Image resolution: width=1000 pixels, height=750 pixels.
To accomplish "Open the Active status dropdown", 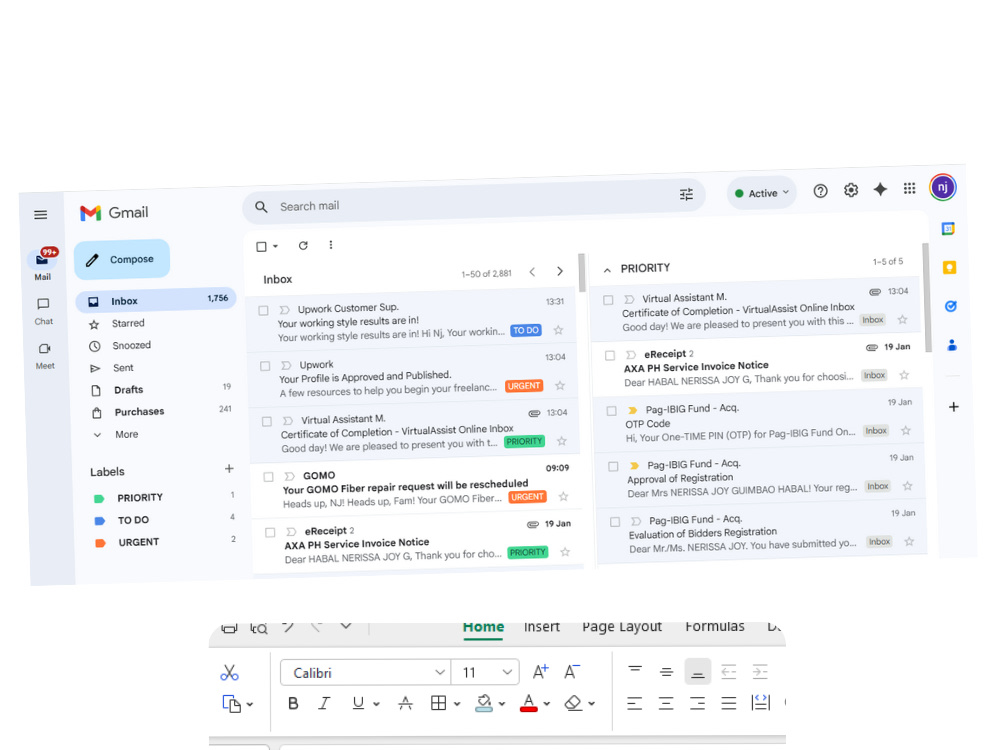I will [762, 193].
